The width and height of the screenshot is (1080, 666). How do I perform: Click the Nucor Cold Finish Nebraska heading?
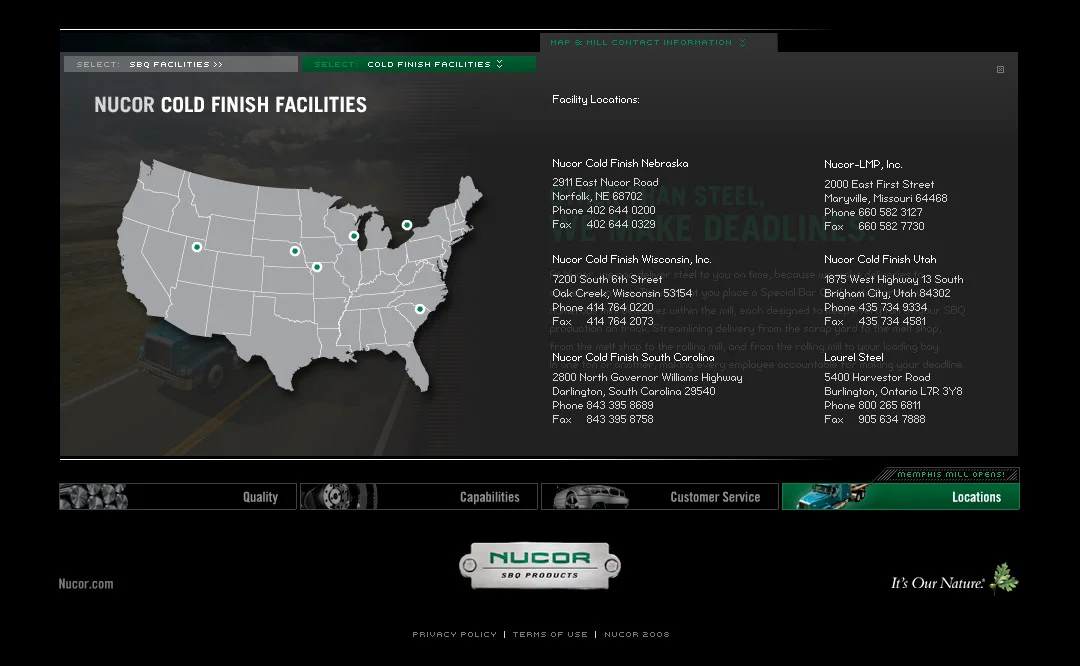(x=620, y=163)
